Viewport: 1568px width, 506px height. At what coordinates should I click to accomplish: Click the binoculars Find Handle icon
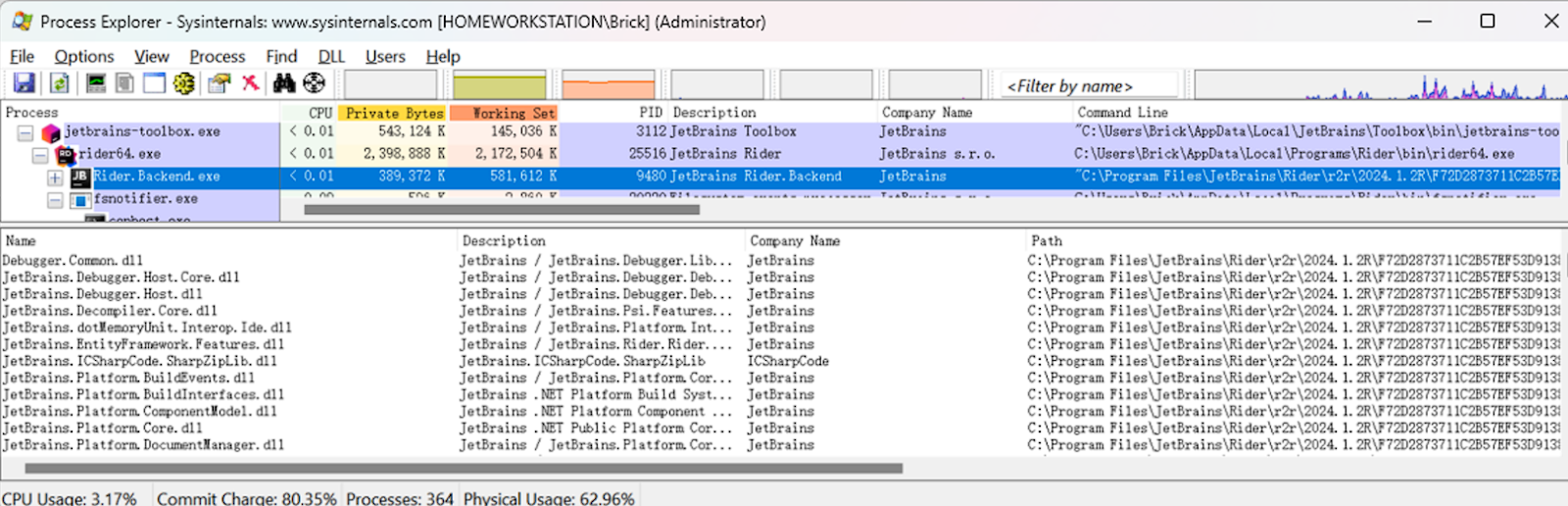pyautogui.click(x=284, y=84)
